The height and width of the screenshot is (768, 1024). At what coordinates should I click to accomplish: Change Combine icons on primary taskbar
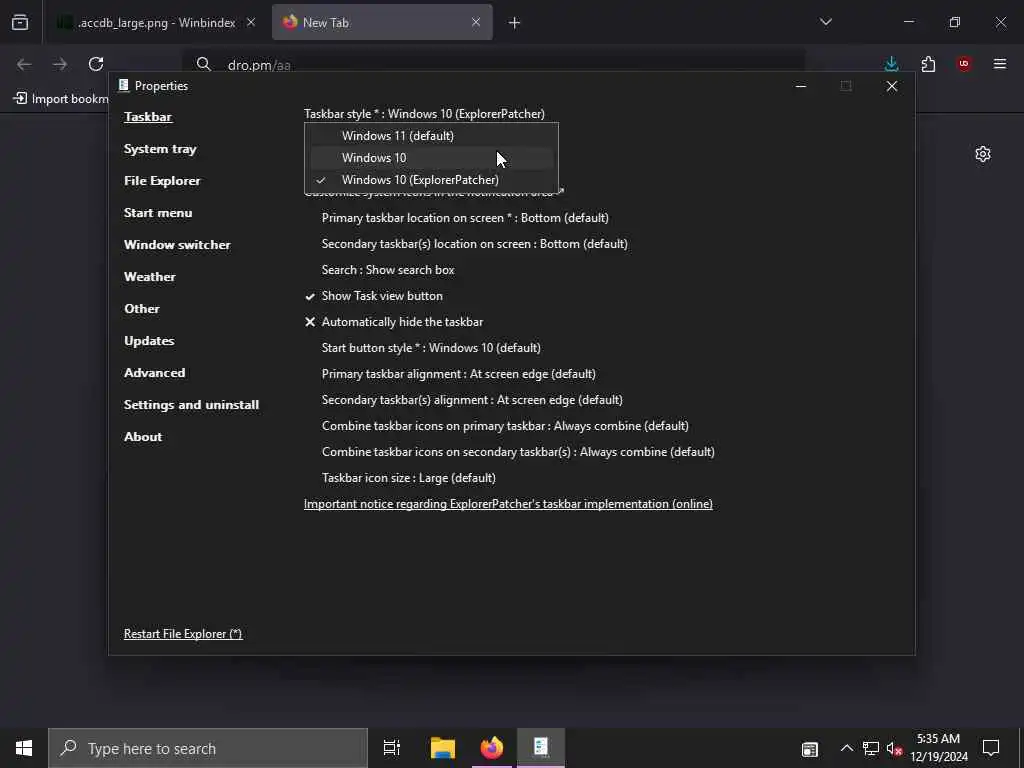click(x=505, y=426)
